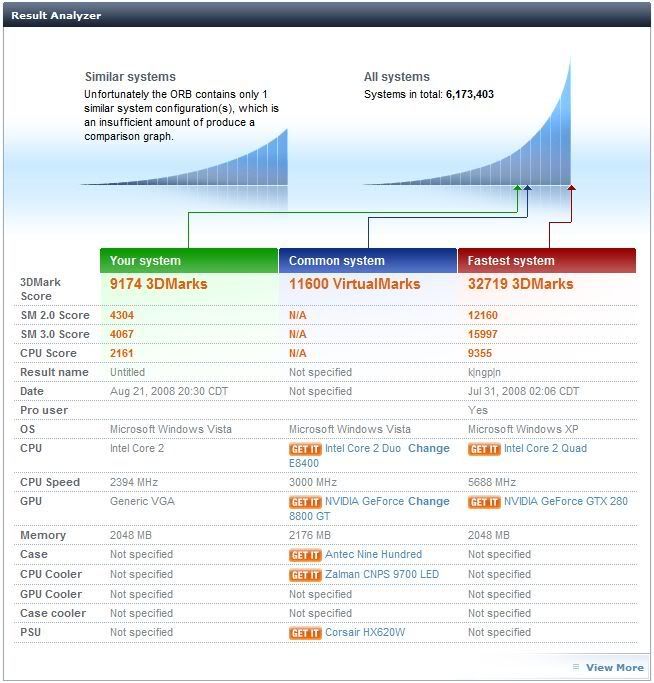654x683 pixels.
Task: Click Fastest system SM 2.0 score 12160
Action: (483, 315)
